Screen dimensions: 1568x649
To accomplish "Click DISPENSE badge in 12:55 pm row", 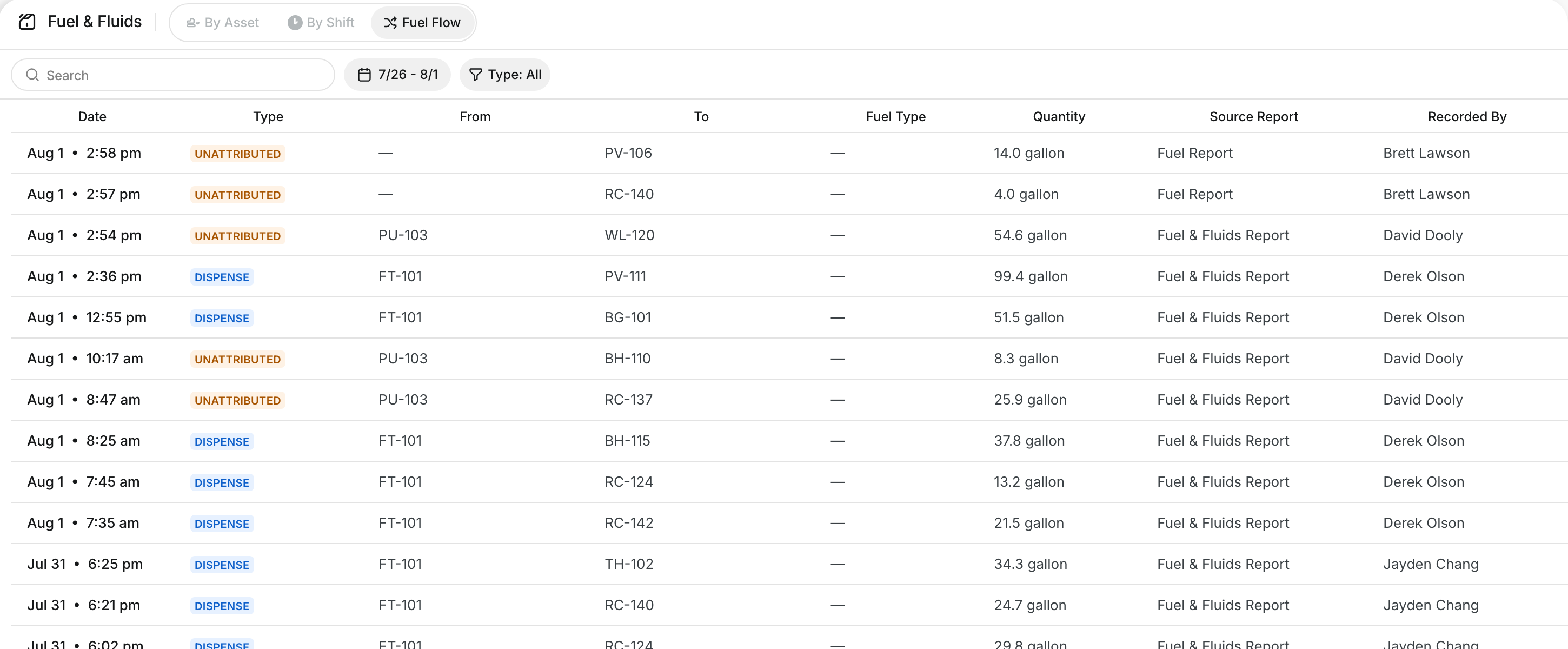I will [222, 319].
